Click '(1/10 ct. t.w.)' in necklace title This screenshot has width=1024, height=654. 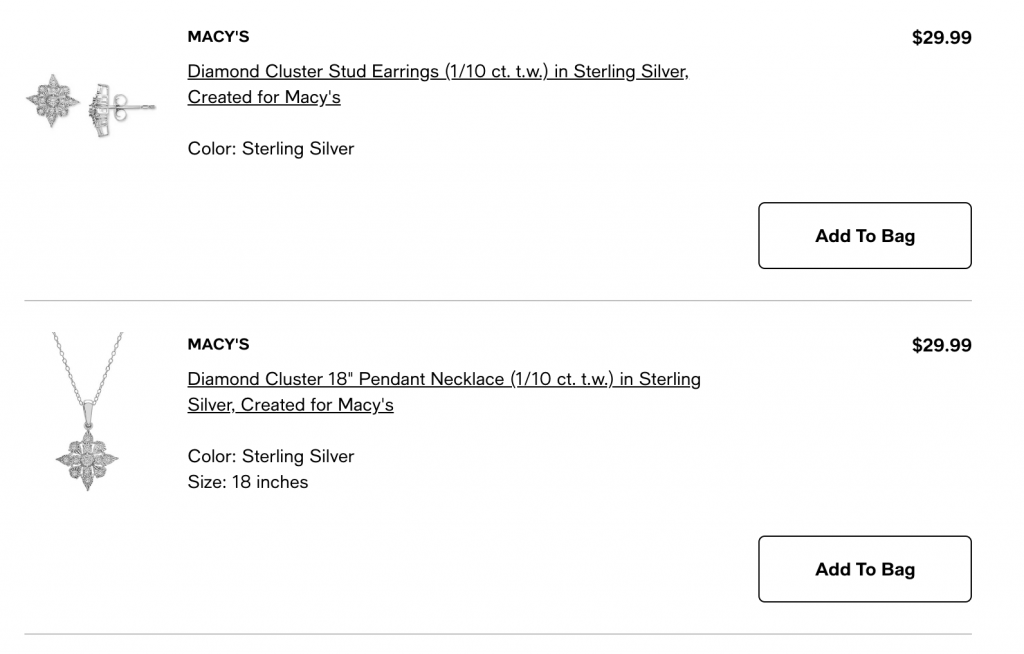point(562,379)
